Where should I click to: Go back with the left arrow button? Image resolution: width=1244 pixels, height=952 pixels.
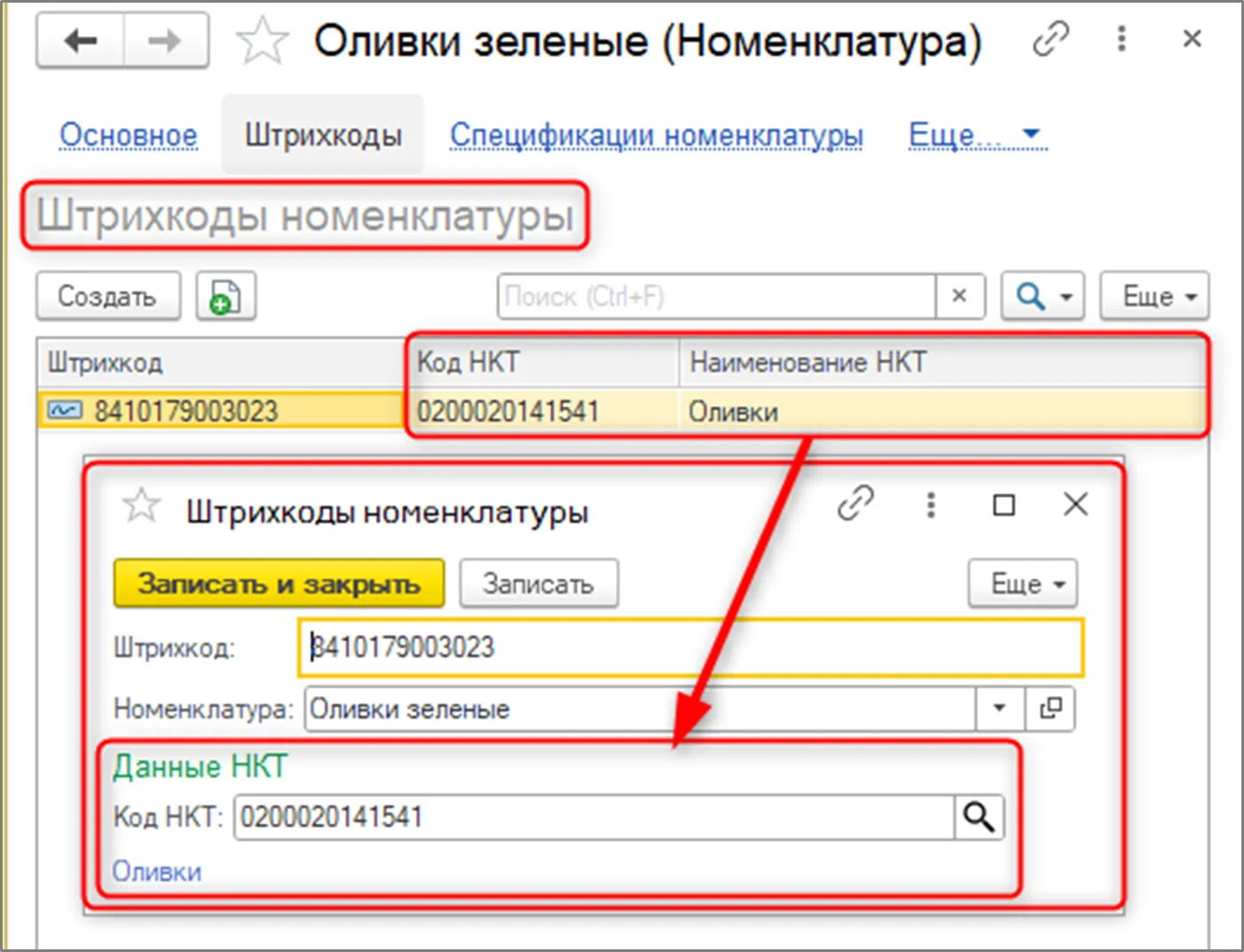tap(81, 41)
